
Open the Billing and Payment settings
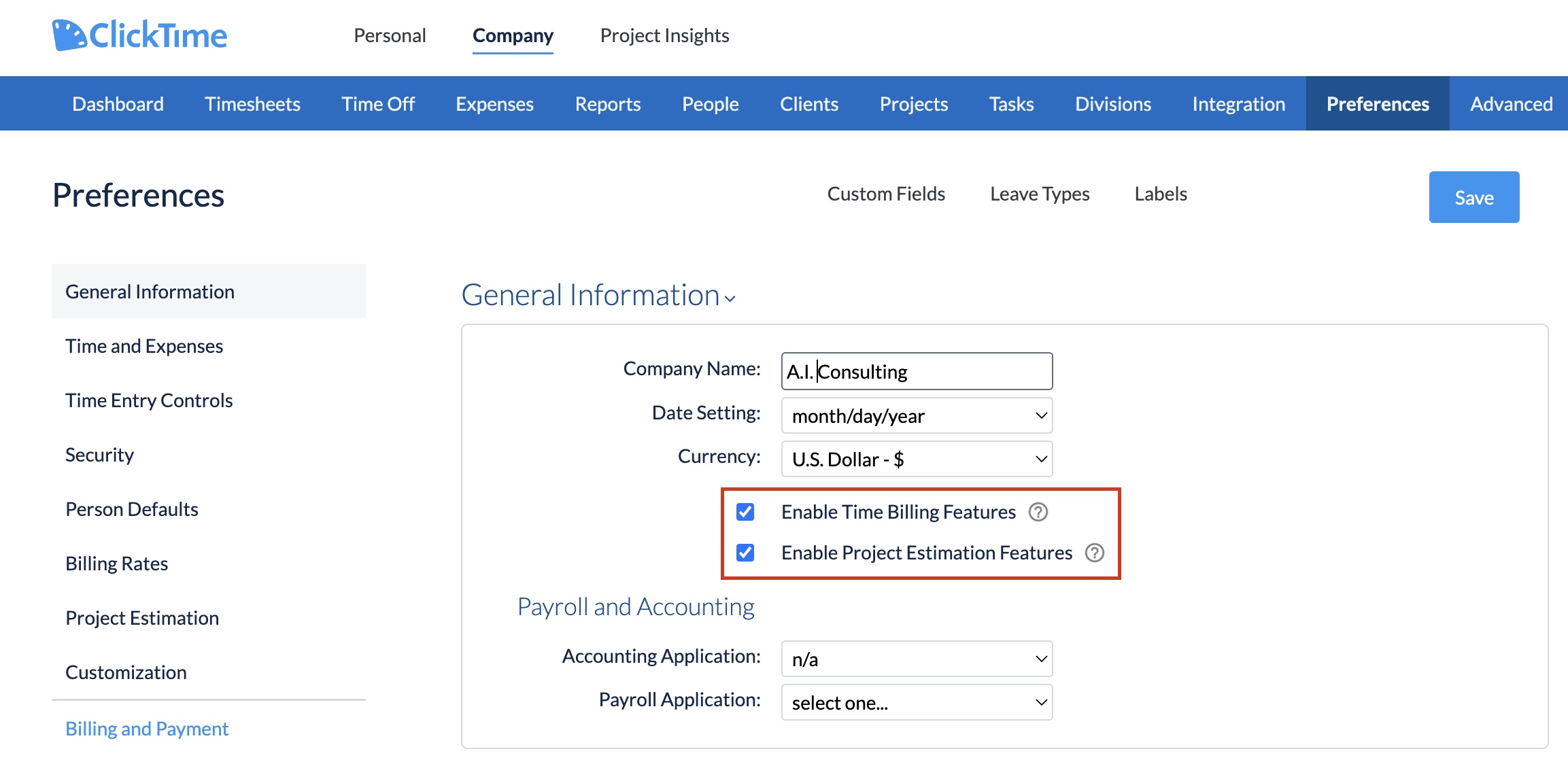tap(146, 728)
